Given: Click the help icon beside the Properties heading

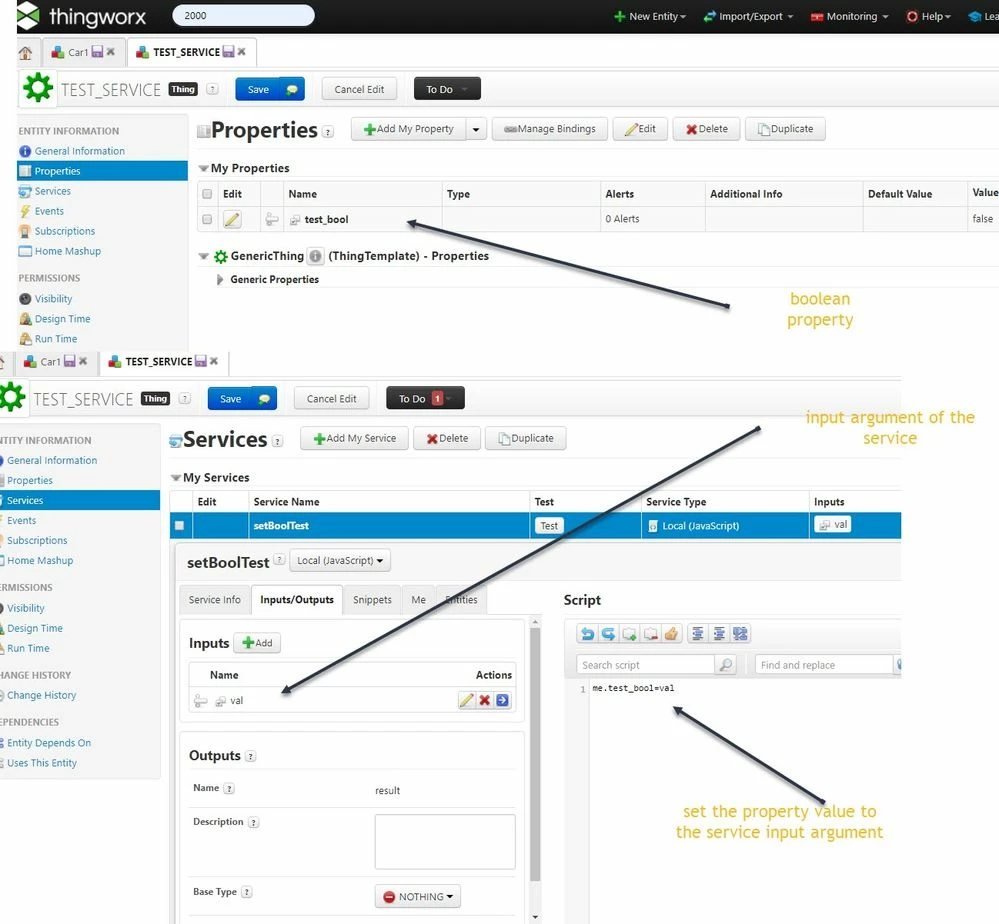Looking at the screenshot, I should [x=327, y=132].
